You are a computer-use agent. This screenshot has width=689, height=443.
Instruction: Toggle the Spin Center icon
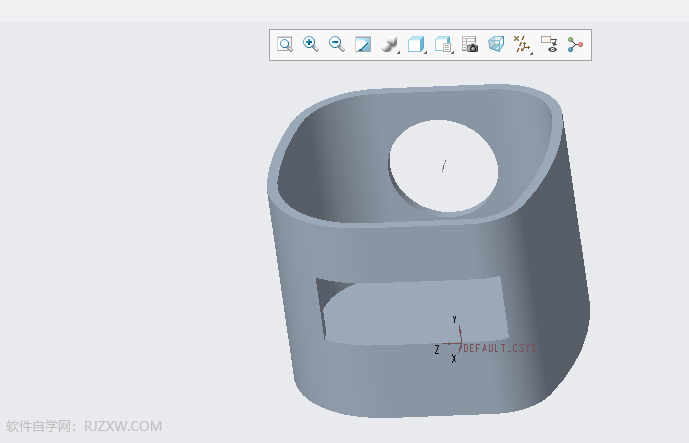tap(575, 45)
